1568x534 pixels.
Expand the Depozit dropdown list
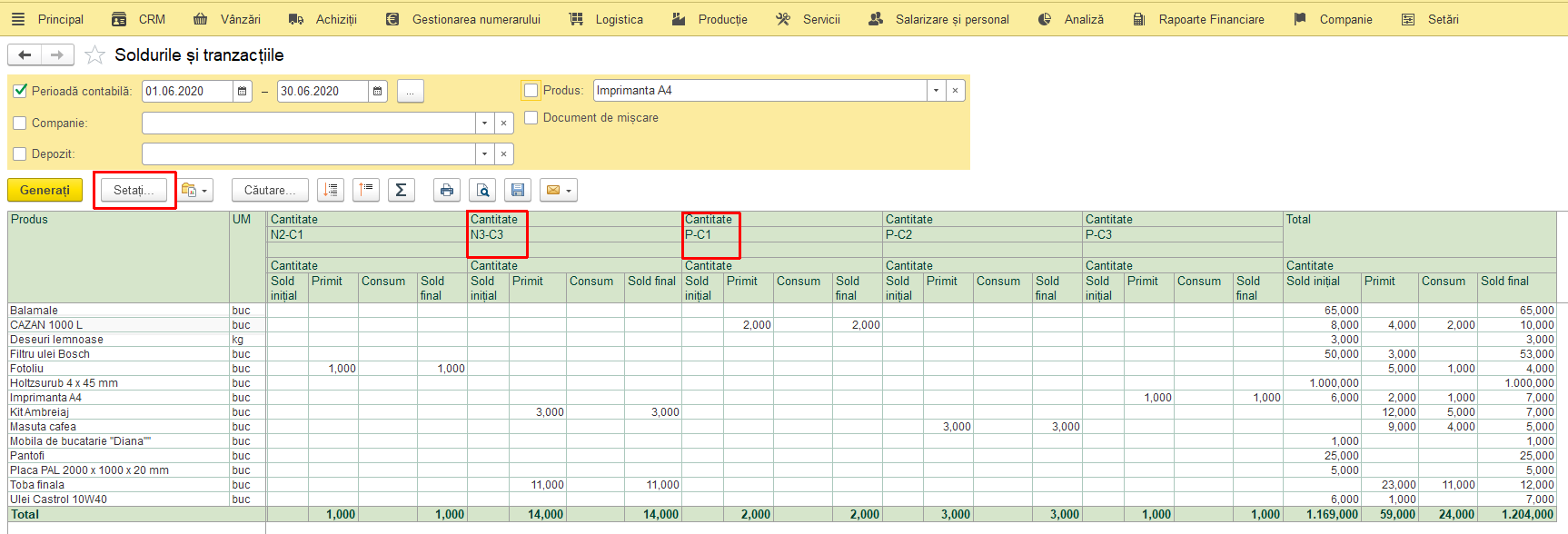click(x=485, y=153)
